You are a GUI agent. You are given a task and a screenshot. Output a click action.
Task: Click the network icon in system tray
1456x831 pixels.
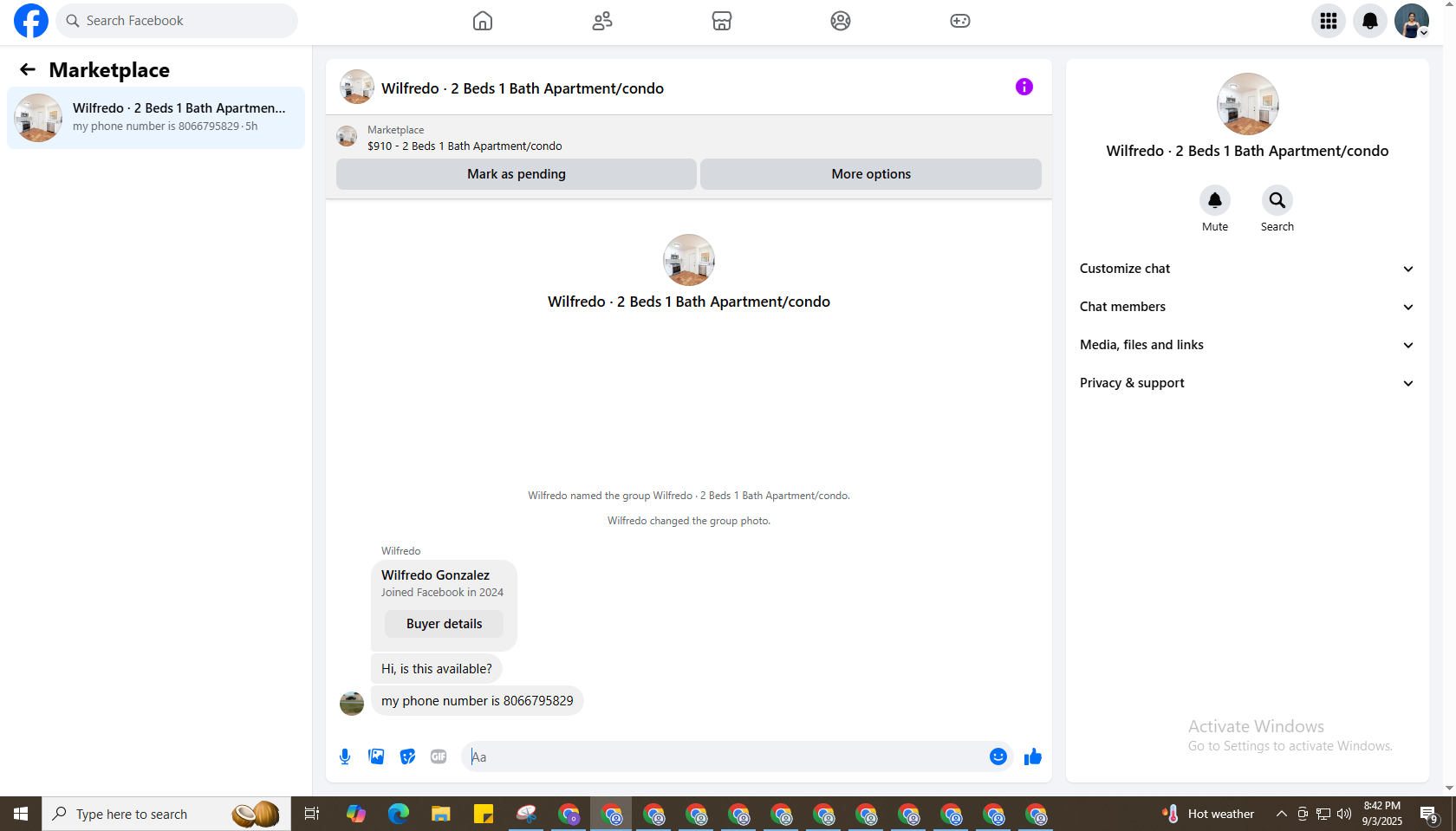click(1323, 814)
